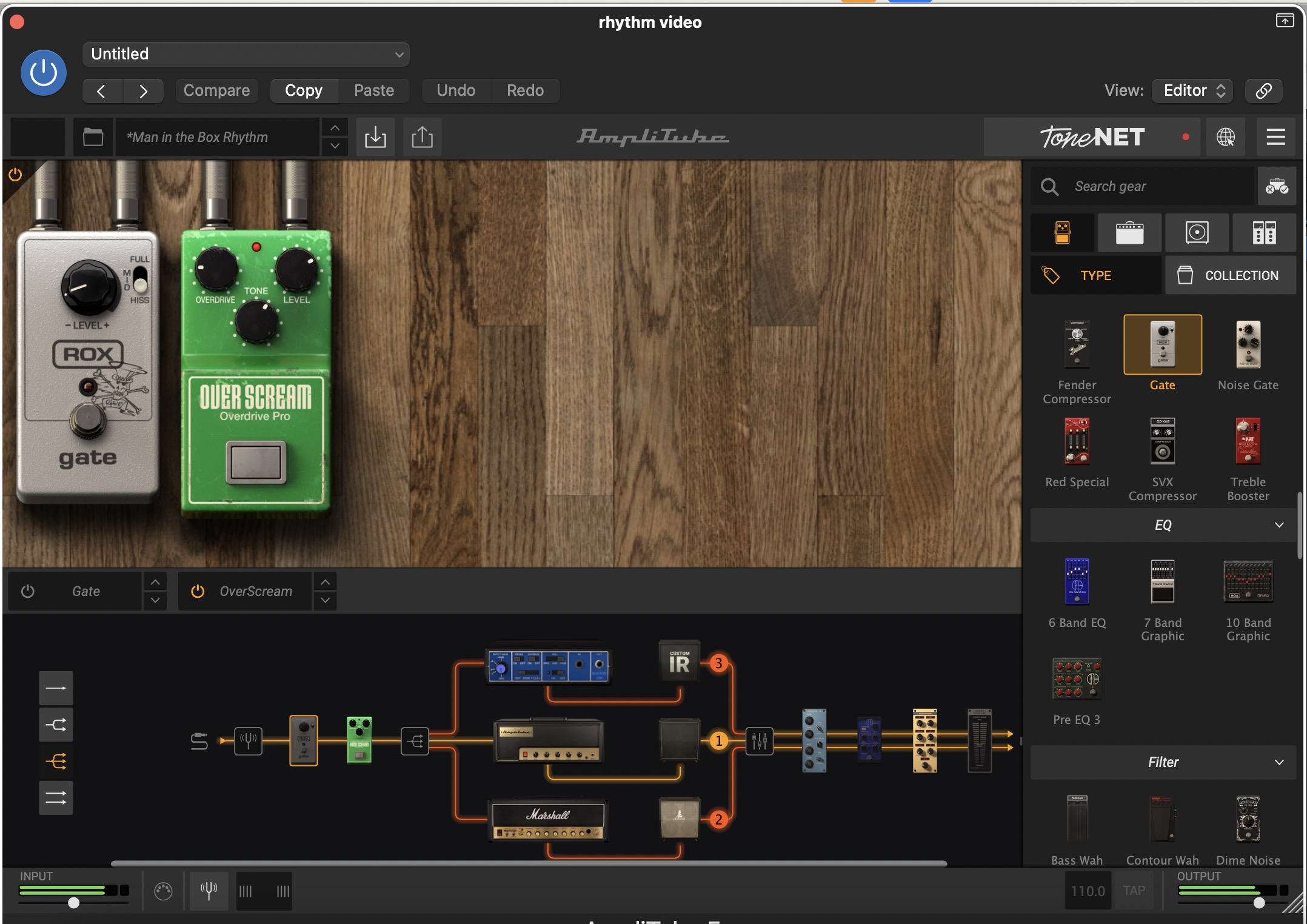Select the rack effects gear category icon
This screenshot has width=1307, height=924.
[x=1264, y=232]
